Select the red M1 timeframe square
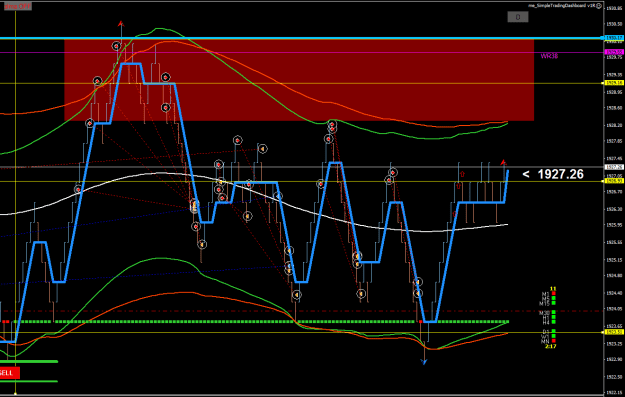 554,294
